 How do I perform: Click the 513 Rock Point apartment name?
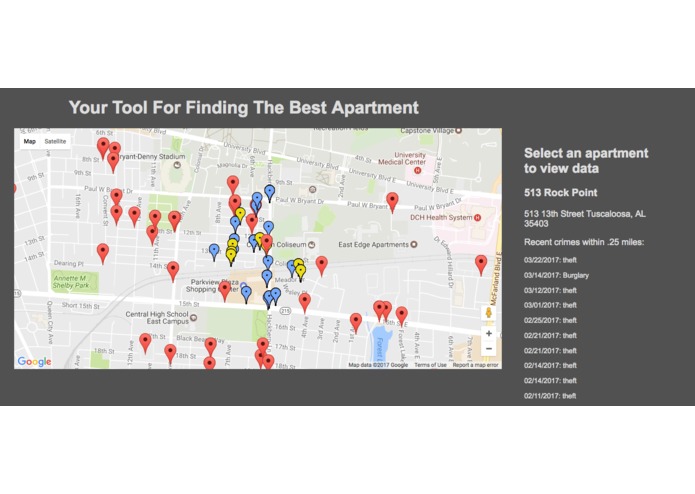[x=560, y=193]
